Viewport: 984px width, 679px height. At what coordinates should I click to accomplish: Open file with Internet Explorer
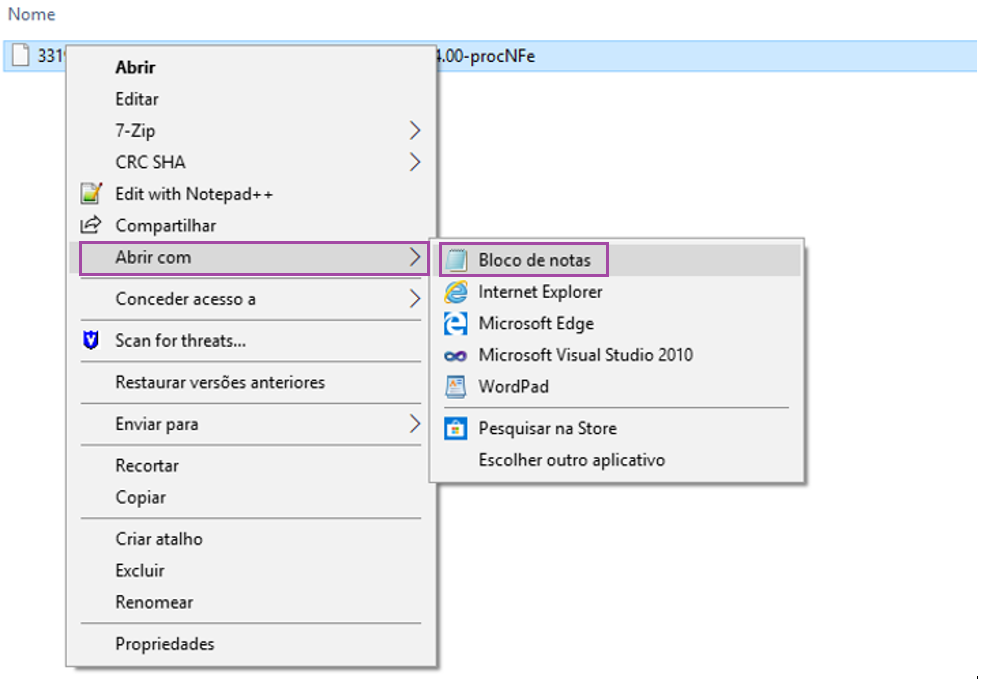617,292
